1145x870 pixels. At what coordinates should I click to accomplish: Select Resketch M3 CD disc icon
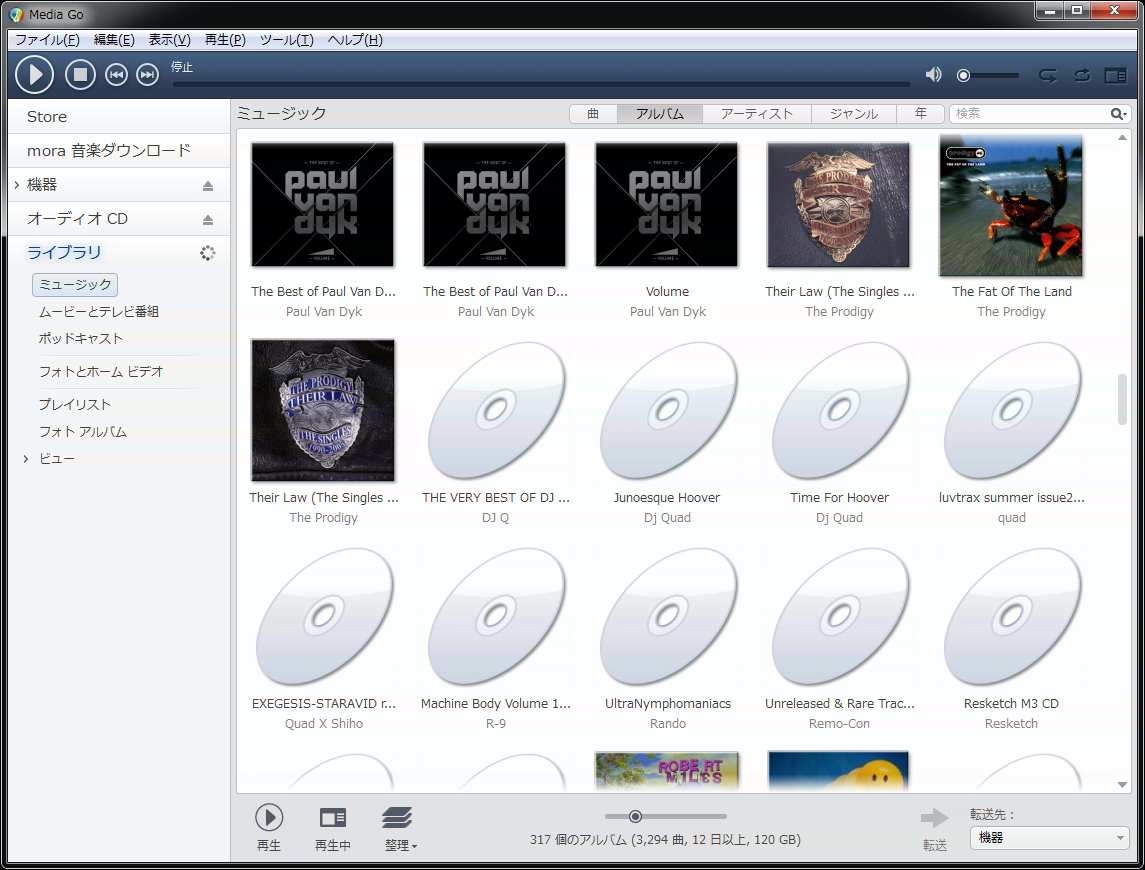[1011, 617]
